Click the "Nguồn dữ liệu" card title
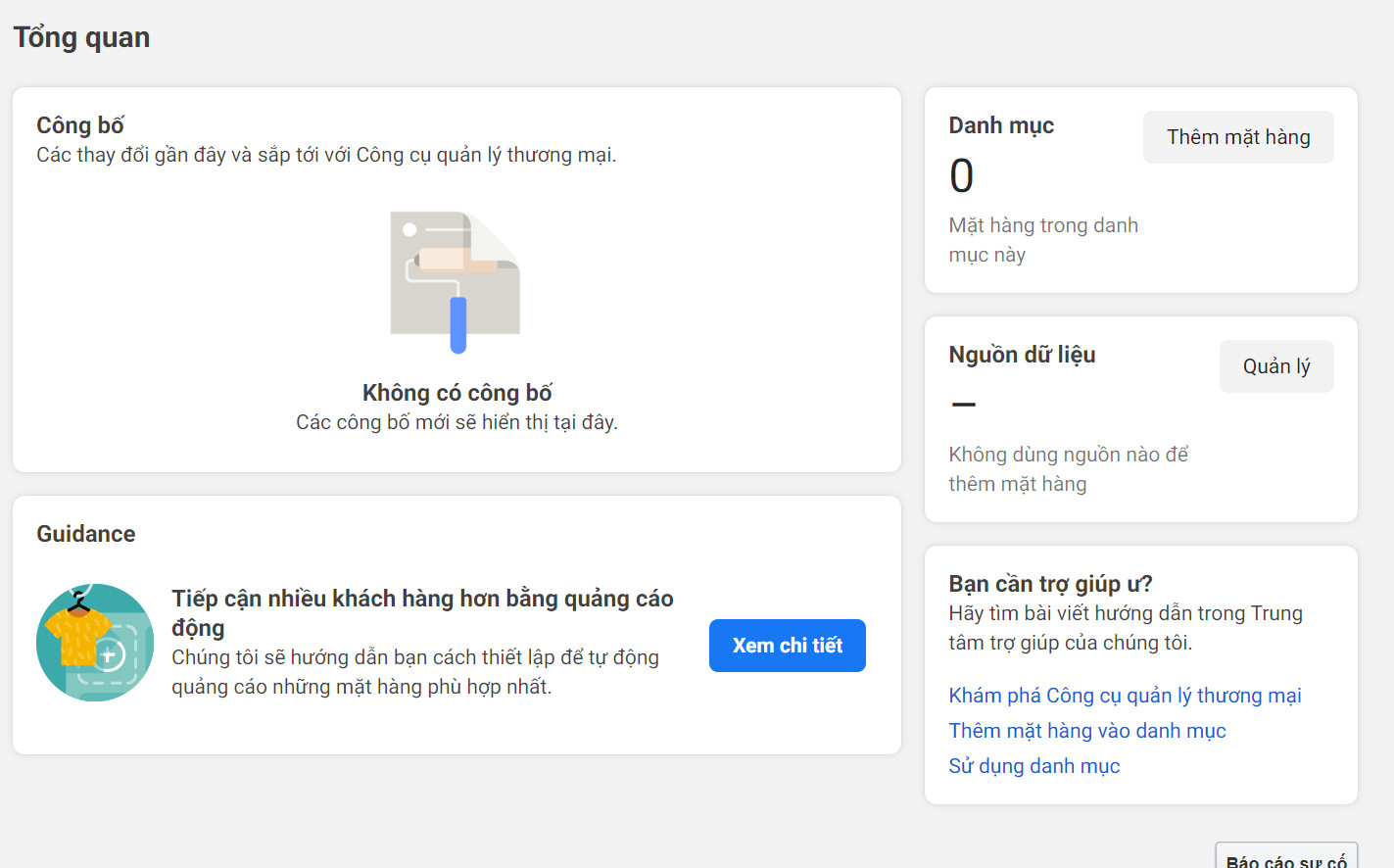Viewport: 1394px width, 868px height. (x=1022, y=355)
